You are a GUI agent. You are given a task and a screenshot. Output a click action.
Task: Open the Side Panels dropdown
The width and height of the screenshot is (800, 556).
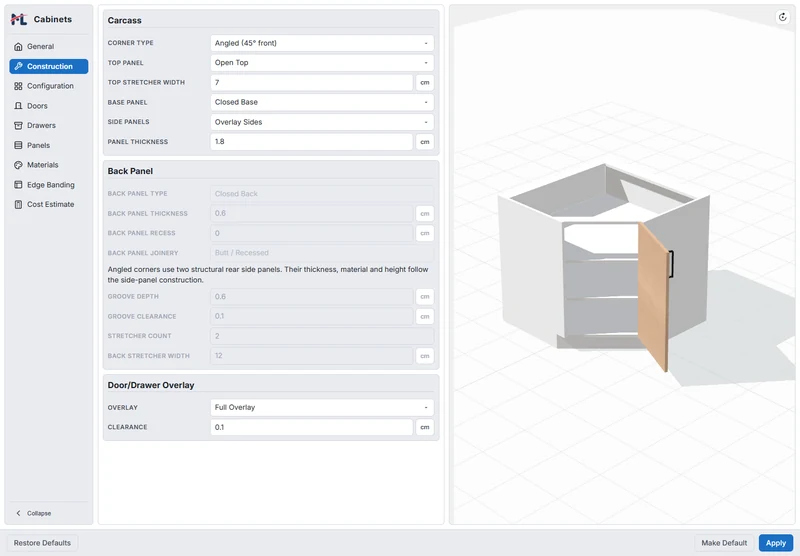click(x=322, y=122)
